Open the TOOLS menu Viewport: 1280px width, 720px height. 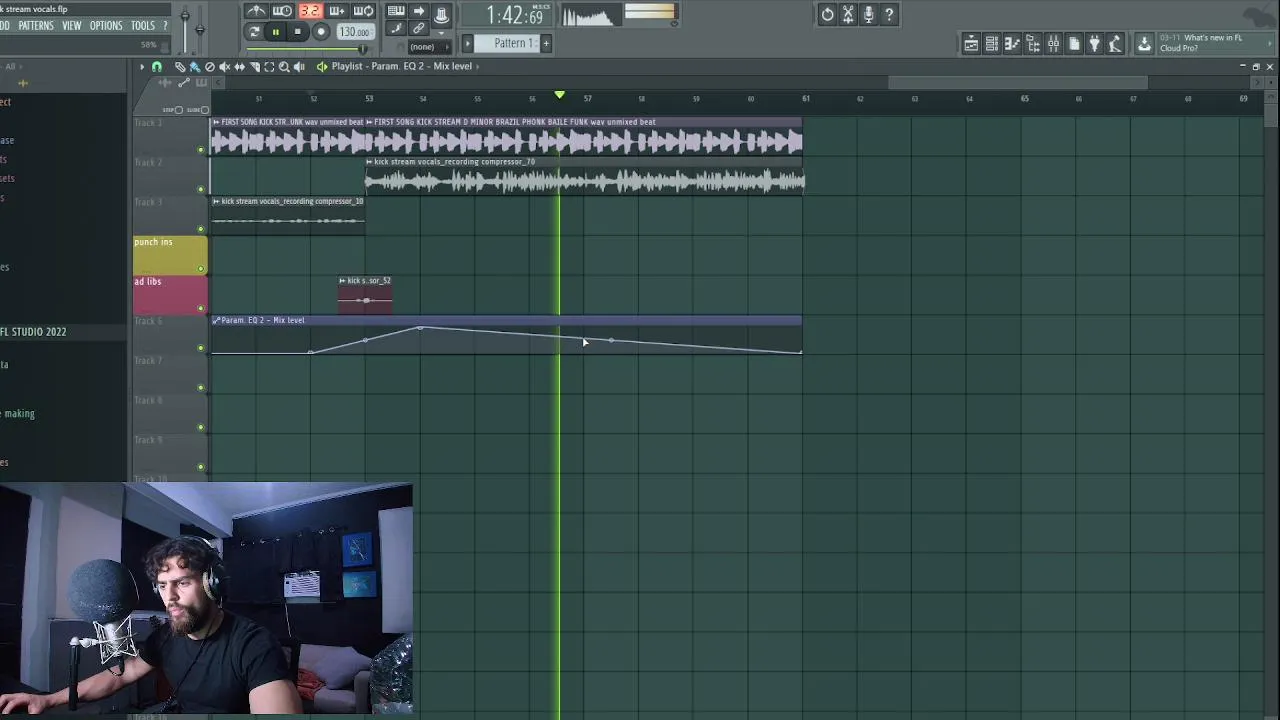pos(143,26)
